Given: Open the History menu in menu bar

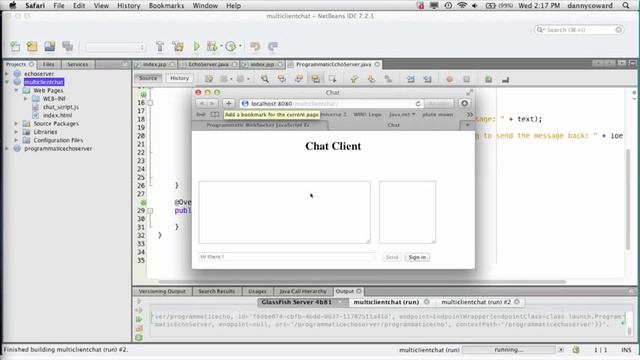Looking at the screenshot, I should pyautogui.click(x=129, y=6).
